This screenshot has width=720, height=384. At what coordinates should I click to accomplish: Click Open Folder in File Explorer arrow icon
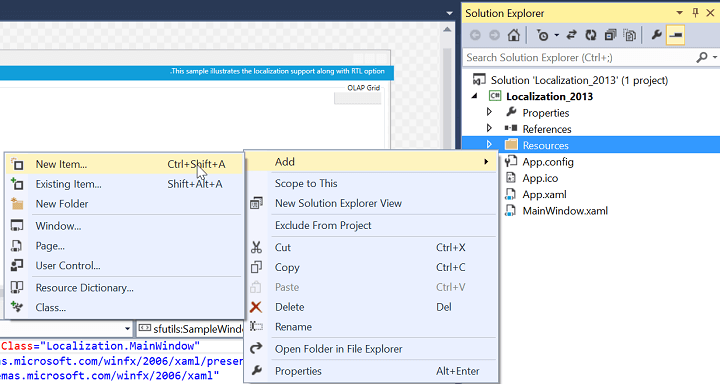click(x=256, y=349)
